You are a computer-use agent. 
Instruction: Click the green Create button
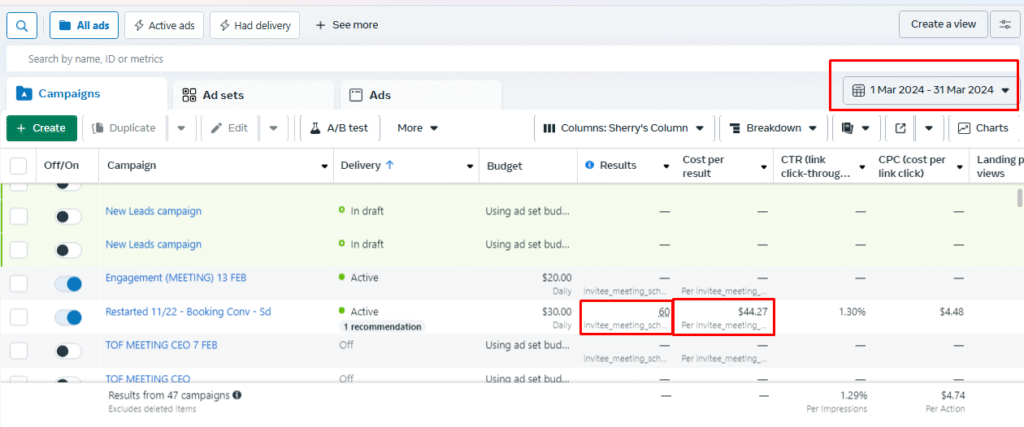[x=41, y=128]
